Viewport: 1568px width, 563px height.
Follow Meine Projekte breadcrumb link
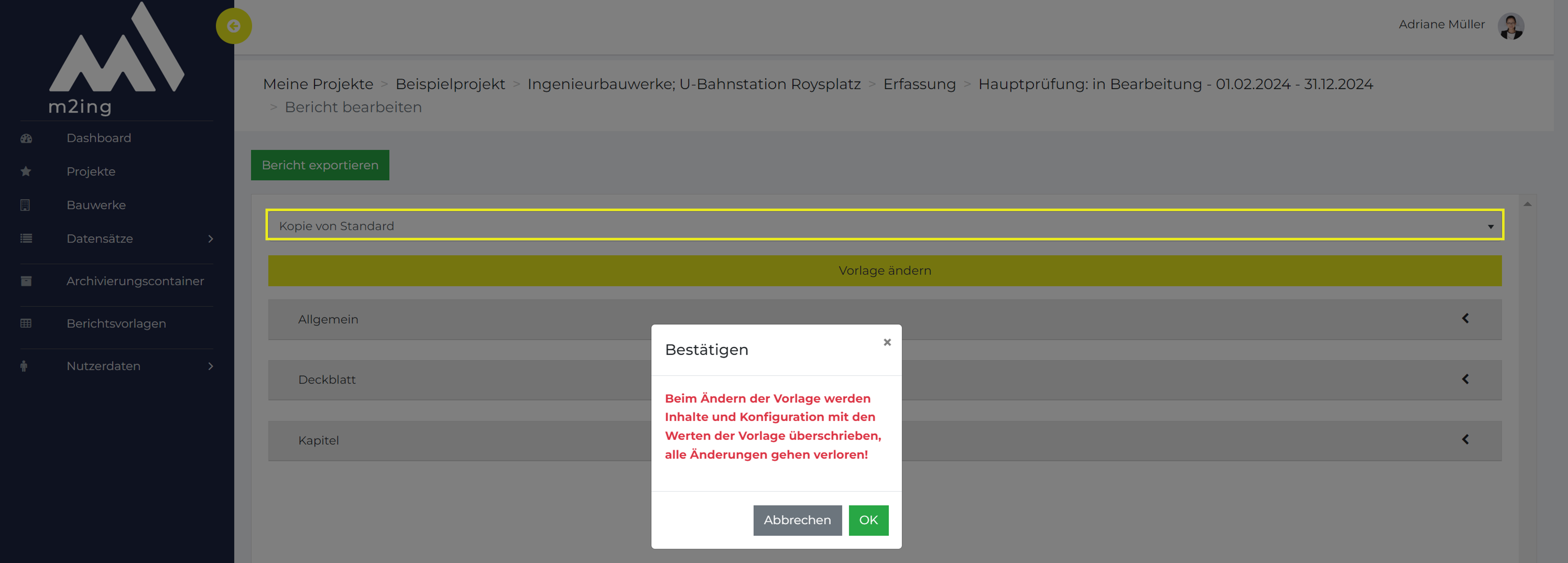[318, 84]
